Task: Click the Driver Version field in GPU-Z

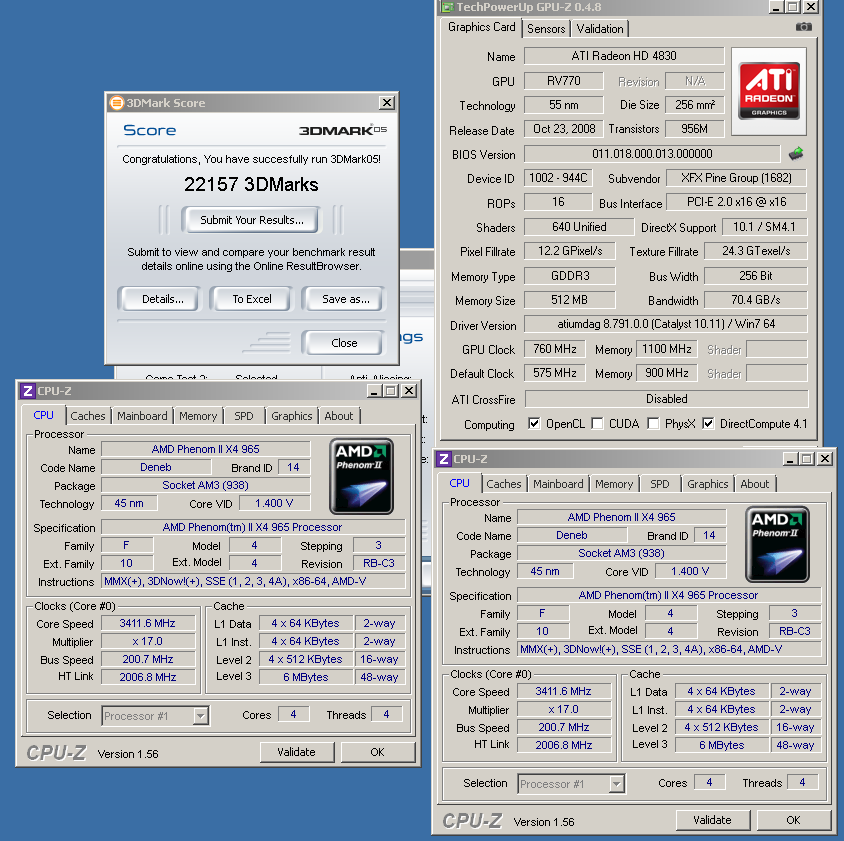Action: pos(666,324)
